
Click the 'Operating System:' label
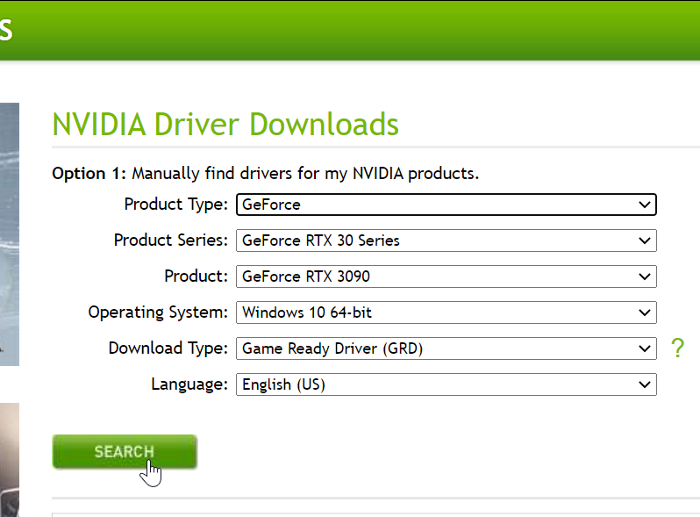tap(158, 312)
